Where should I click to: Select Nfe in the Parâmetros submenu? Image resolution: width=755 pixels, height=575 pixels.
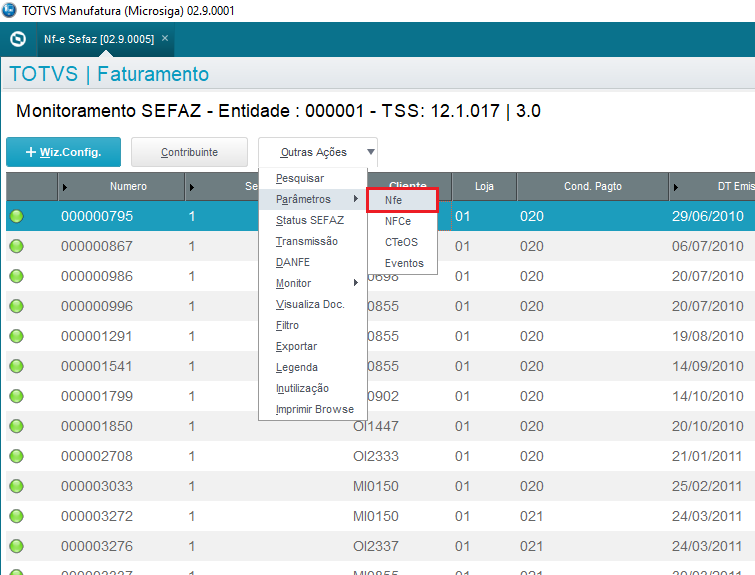[x=402, y=200]
